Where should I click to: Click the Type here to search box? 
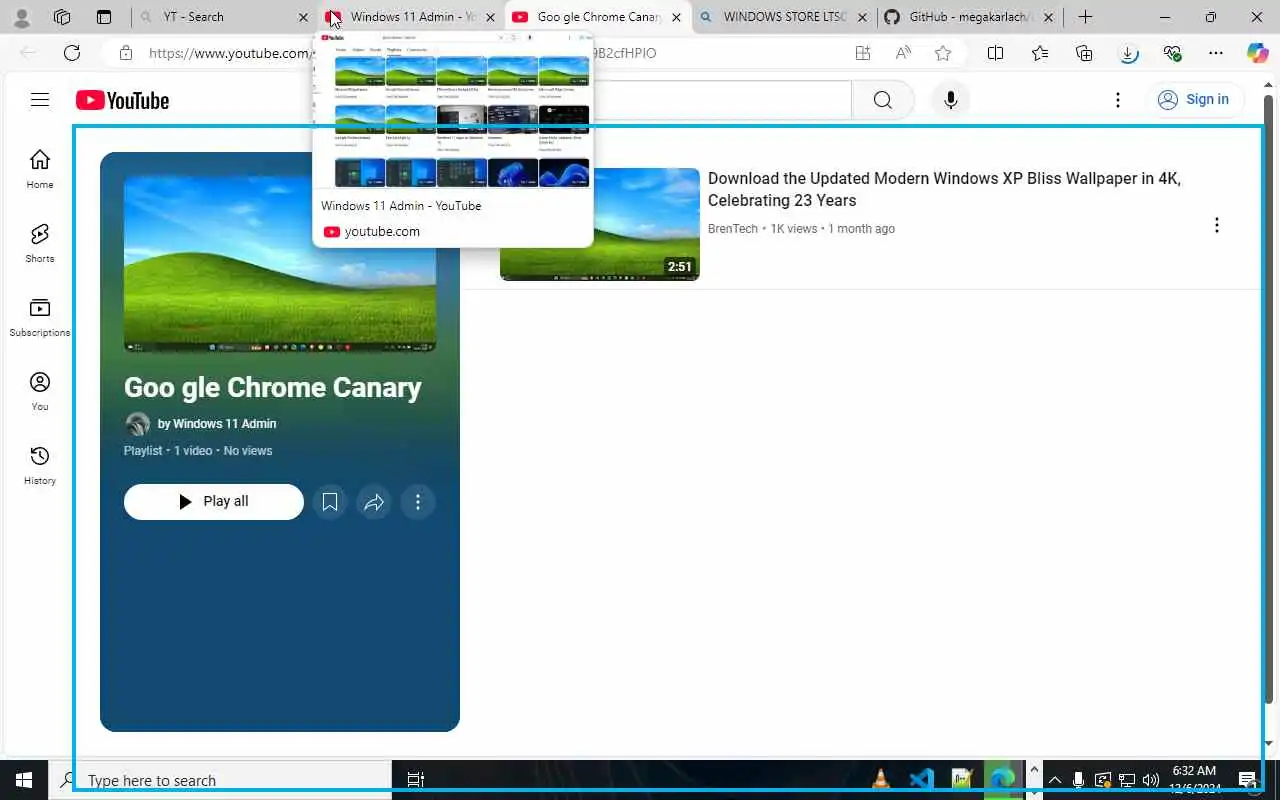220,780
